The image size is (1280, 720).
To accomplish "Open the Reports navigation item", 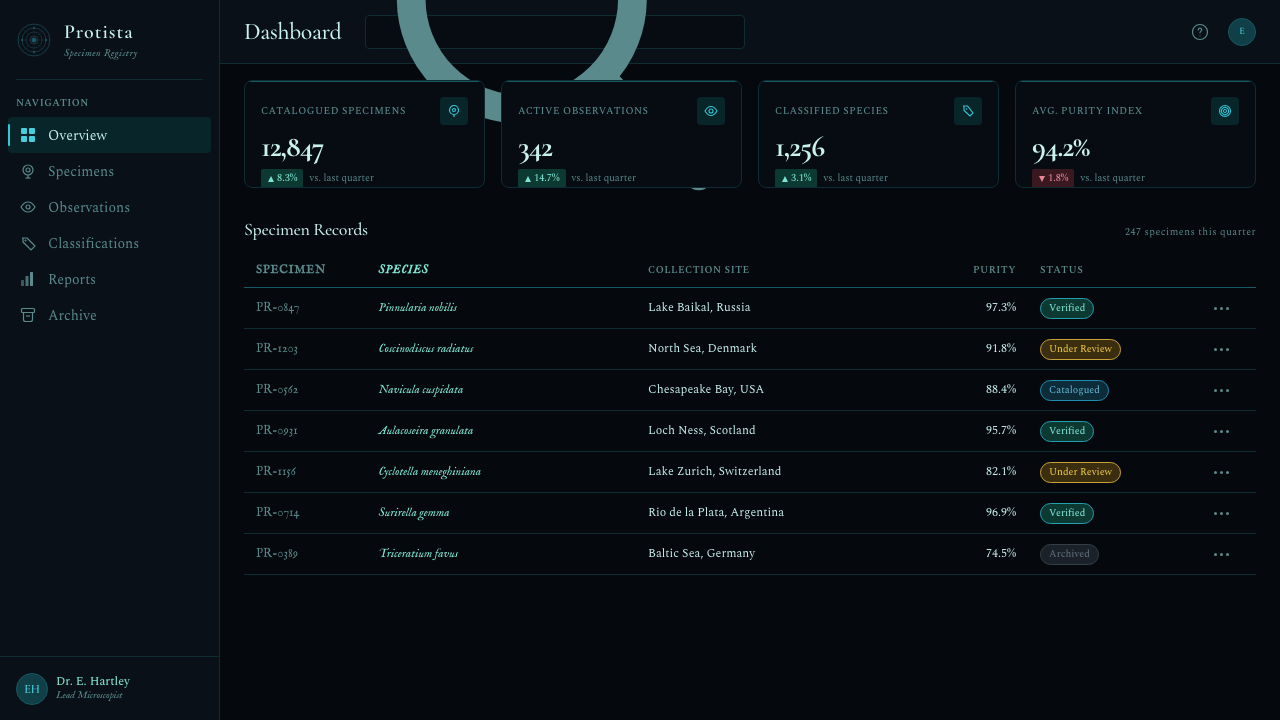I will click(x=110, y=279).
